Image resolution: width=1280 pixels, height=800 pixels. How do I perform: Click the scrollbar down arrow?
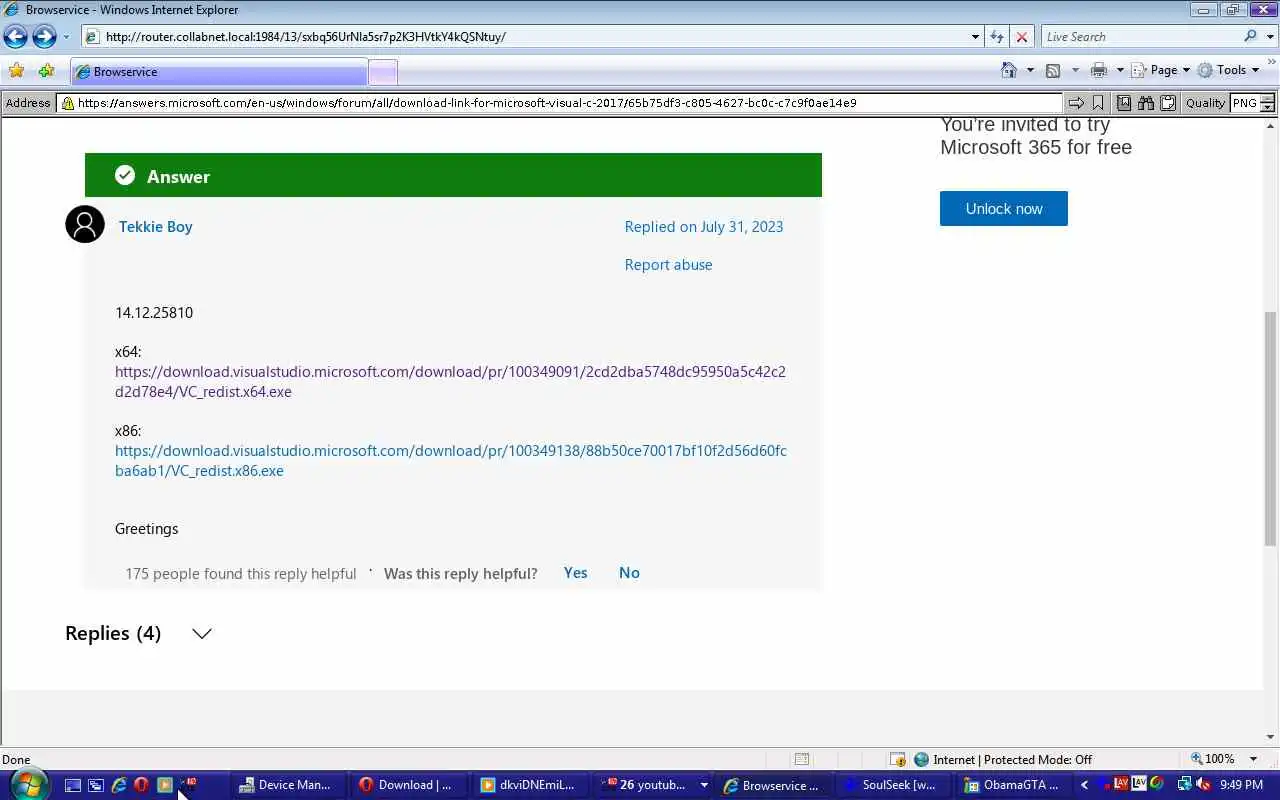pos(1270,738)
